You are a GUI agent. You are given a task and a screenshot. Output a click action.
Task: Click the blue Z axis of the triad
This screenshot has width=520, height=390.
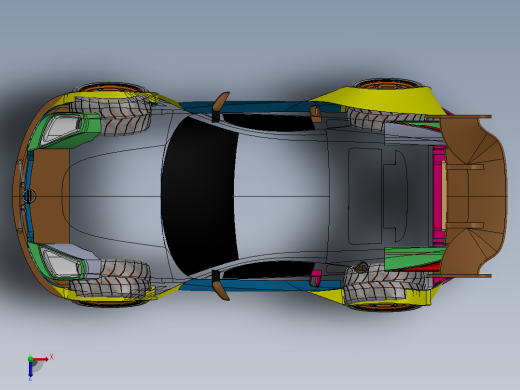click(30, 369)
